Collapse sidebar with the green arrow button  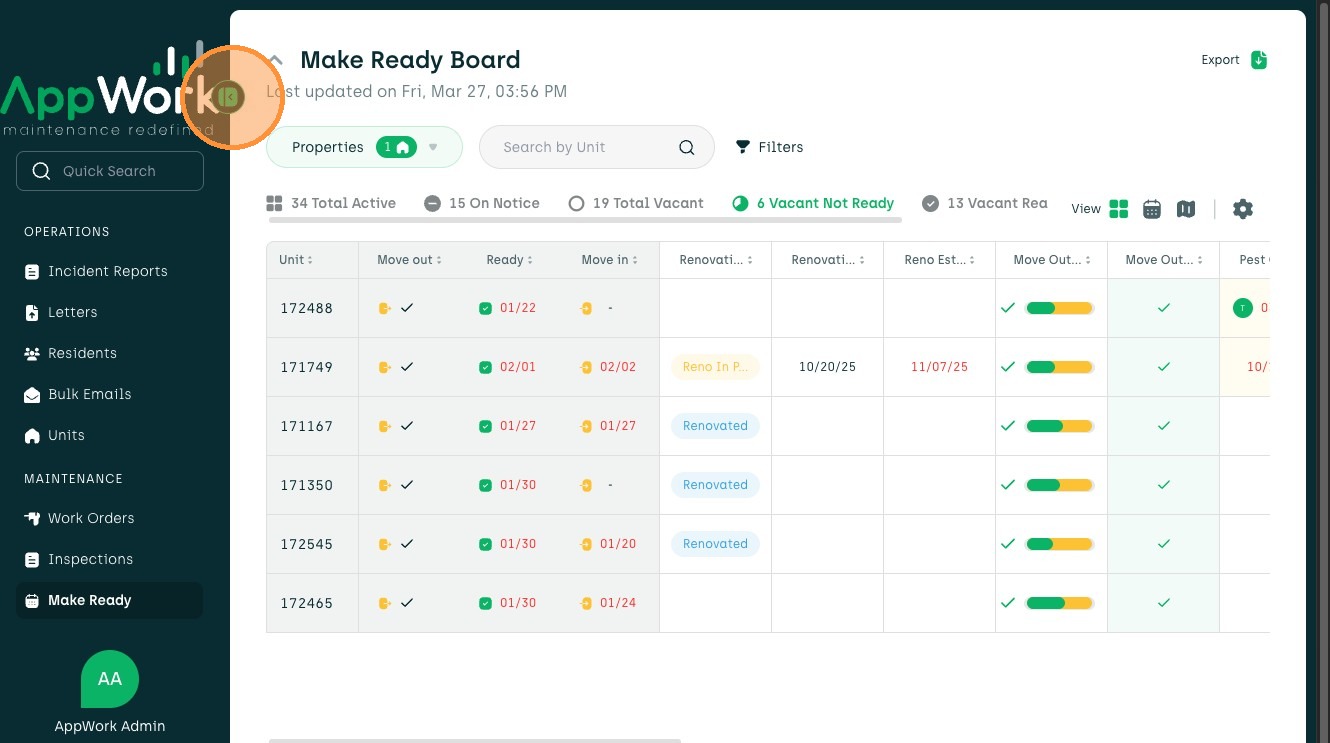click(230, 97)
